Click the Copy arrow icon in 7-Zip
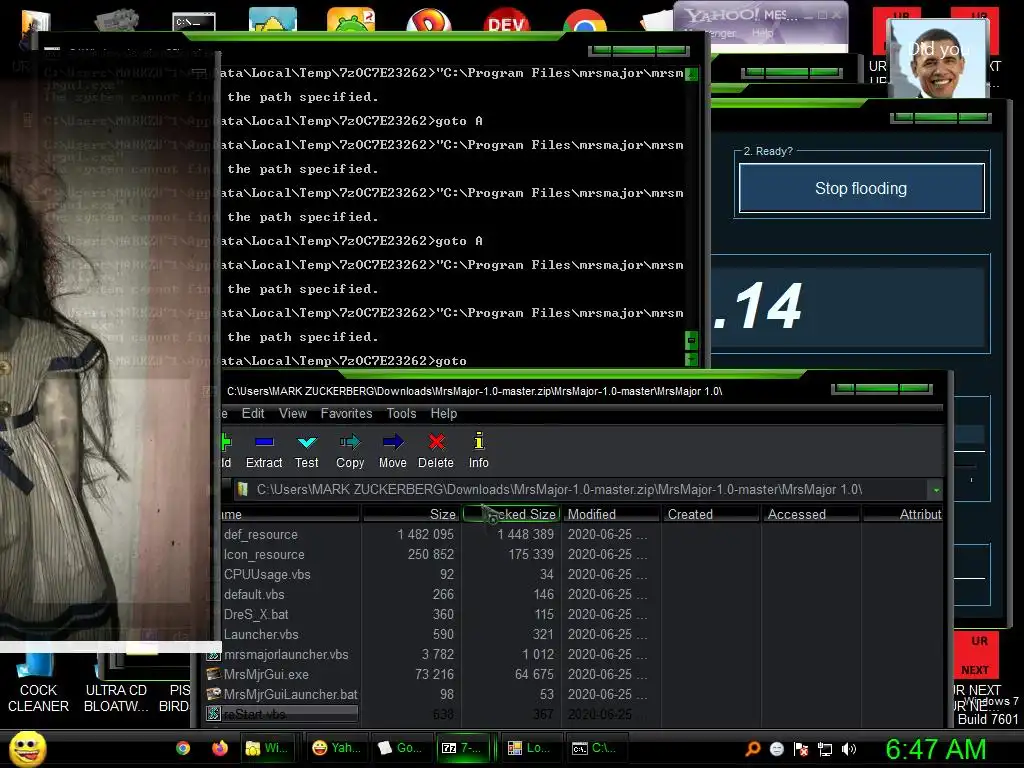 click(350, 443)
